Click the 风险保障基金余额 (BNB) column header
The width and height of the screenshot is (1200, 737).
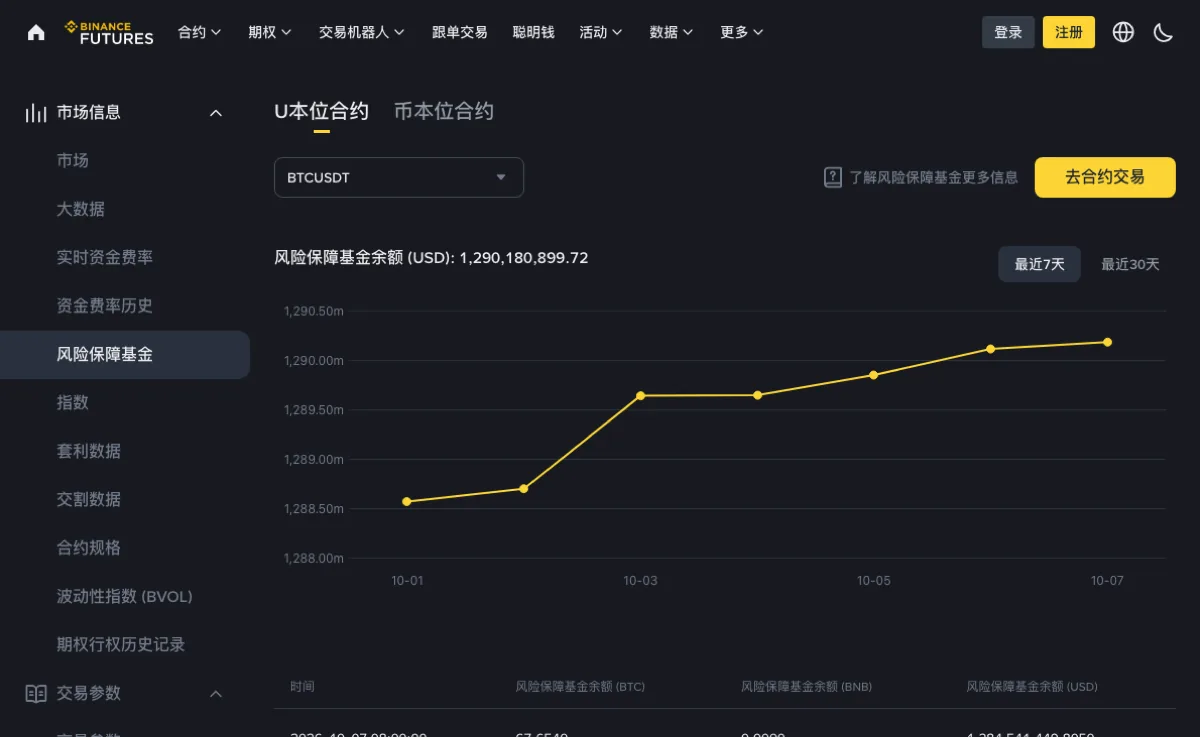pos(806,687)
